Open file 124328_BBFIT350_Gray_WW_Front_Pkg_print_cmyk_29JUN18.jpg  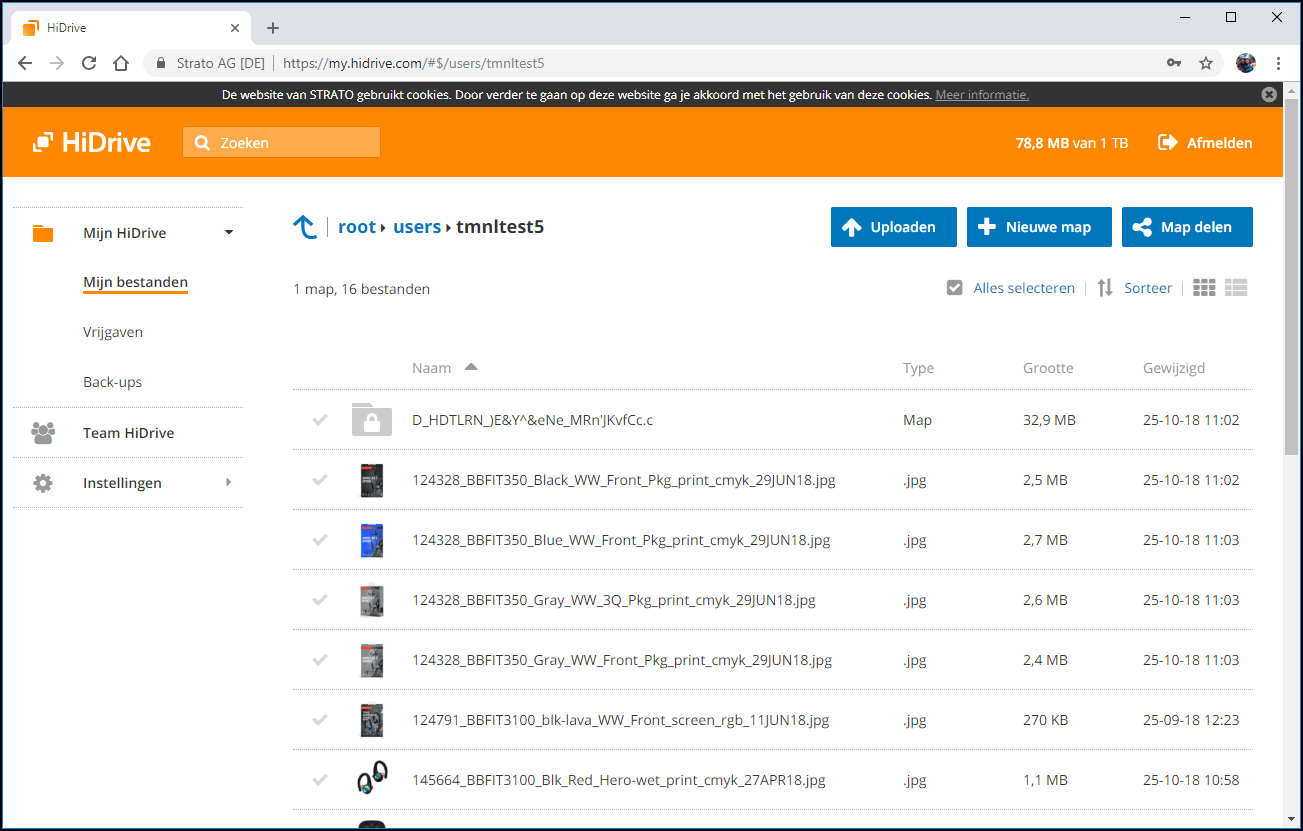point(622,660)
